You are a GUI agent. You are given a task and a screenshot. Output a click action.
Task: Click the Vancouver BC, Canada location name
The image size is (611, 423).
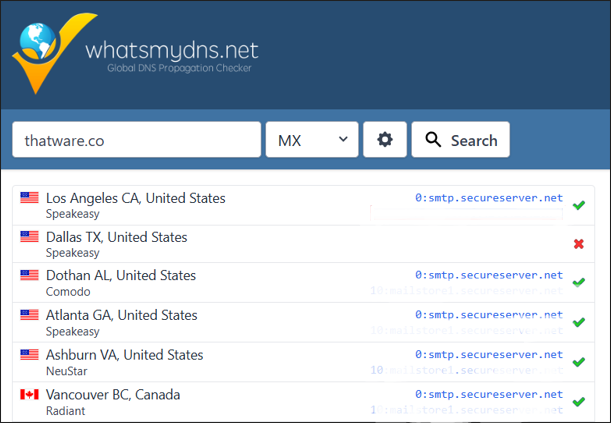[113, 395]
